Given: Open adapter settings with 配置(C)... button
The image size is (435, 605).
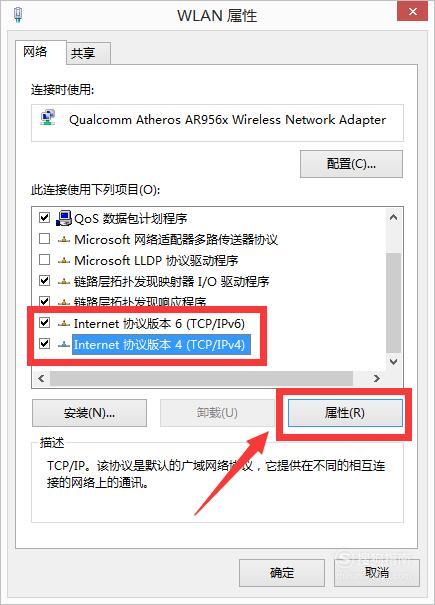Looking at the screenshot, I should pyautogui.click(x=351, y=164).
